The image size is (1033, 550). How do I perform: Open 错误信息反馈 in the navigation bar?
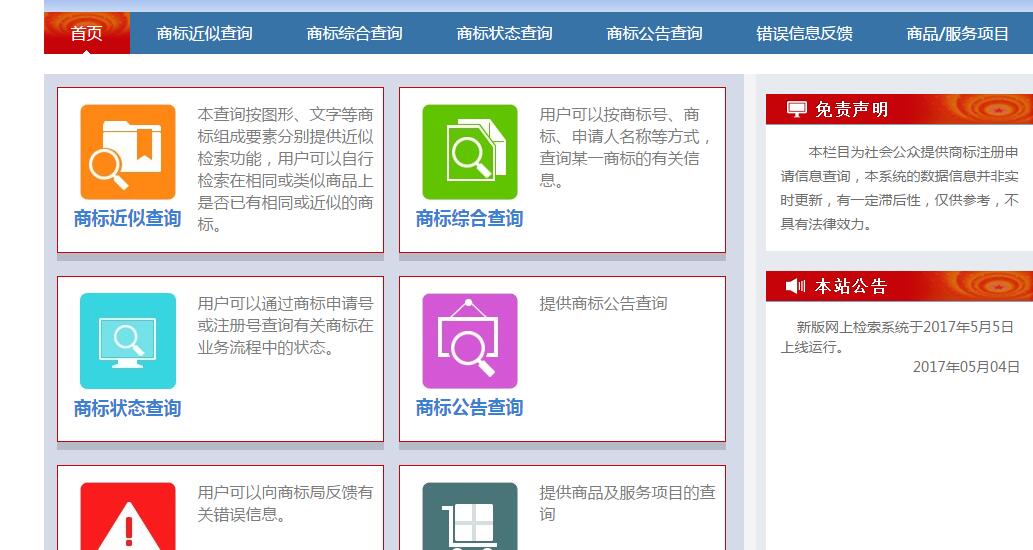804,33
